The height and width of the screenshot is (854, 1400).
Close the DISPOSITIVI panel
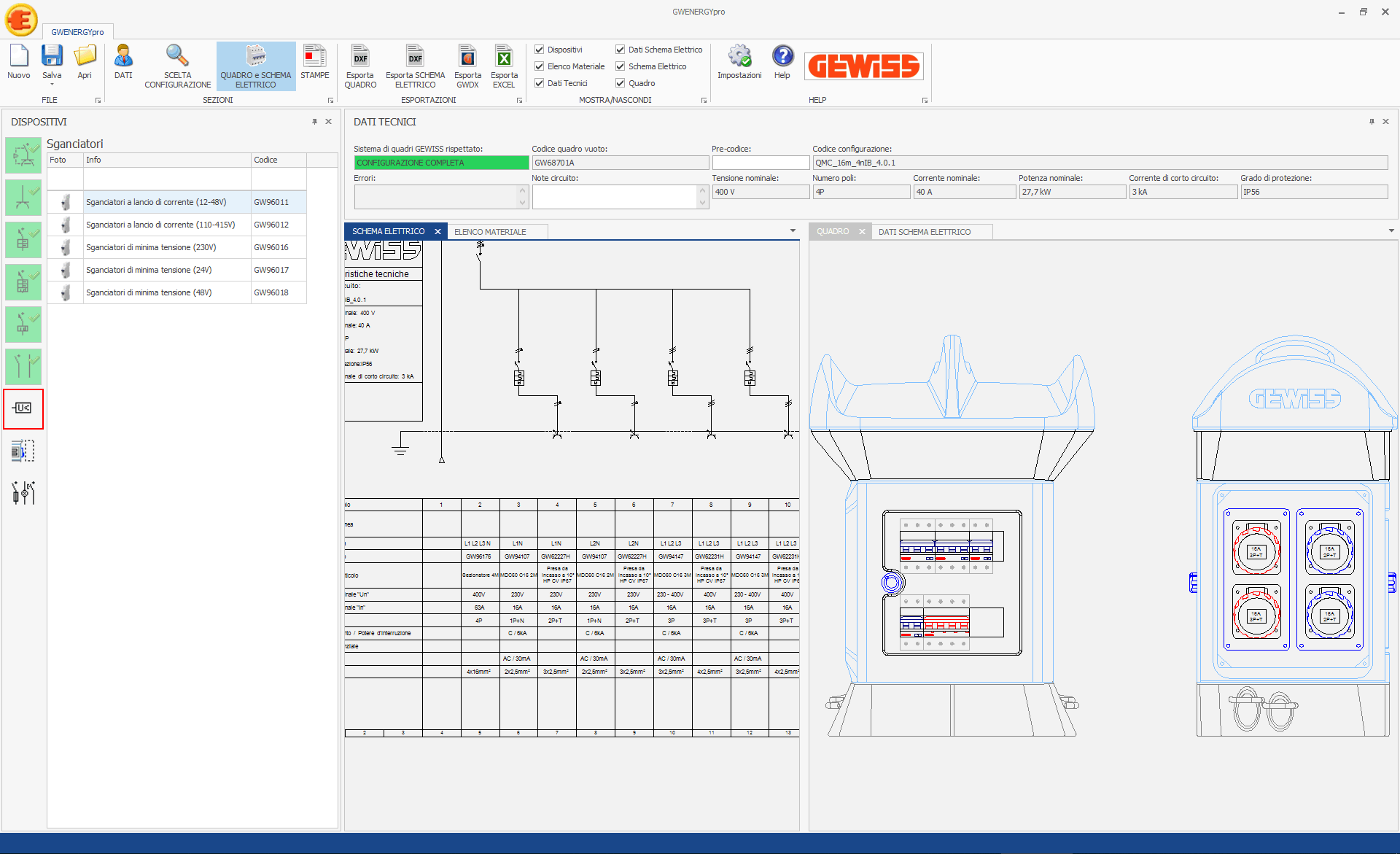(329, 122)
